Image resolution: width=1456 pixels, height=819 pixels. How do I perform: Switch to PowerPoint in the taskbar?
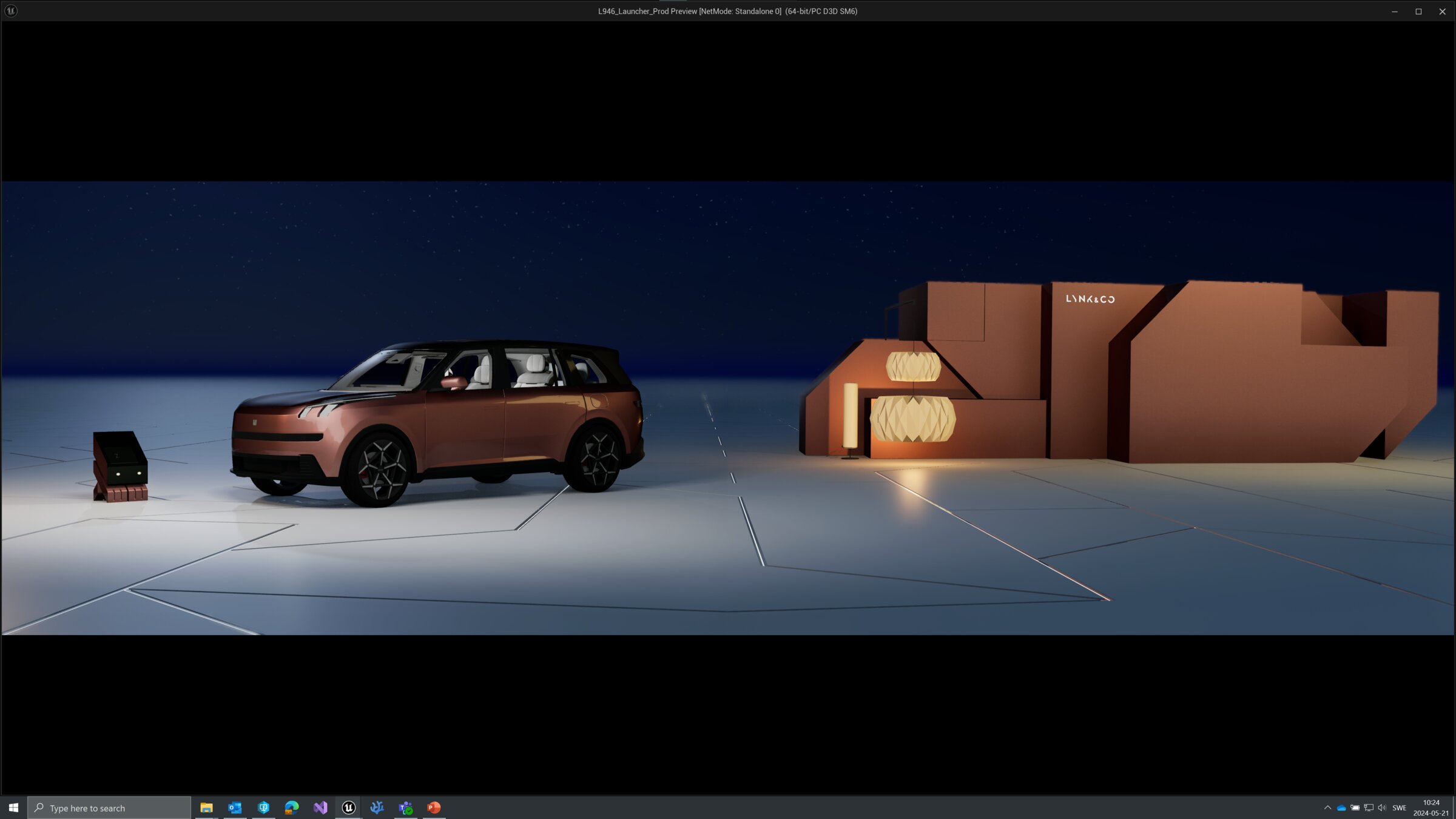434,807
